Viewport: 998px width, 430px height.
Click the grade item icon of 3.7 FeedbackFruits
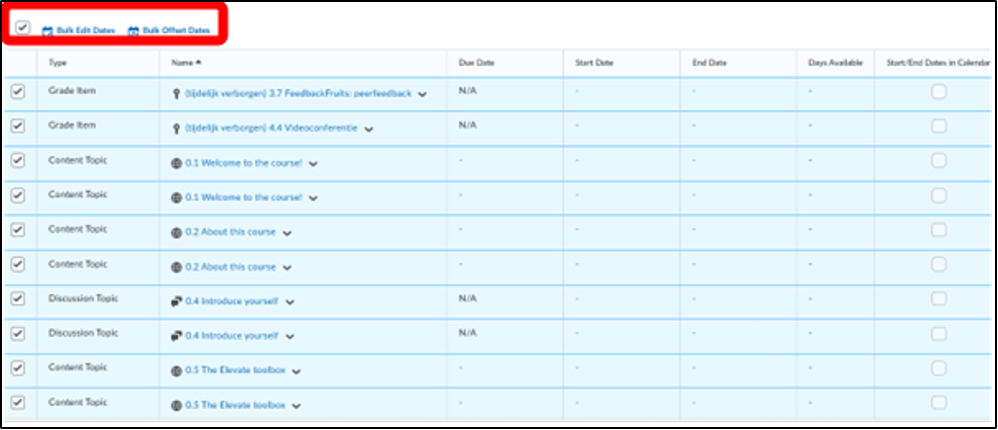(x=176, y=94)
